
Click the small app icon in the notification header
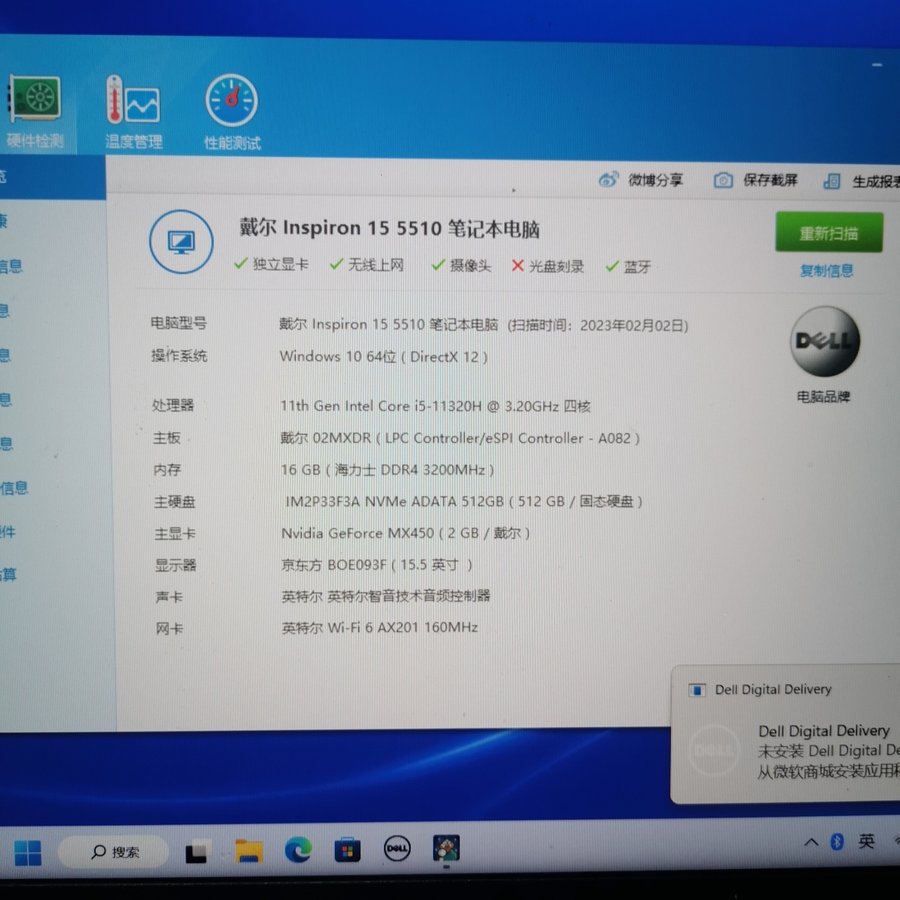[697, 689]
